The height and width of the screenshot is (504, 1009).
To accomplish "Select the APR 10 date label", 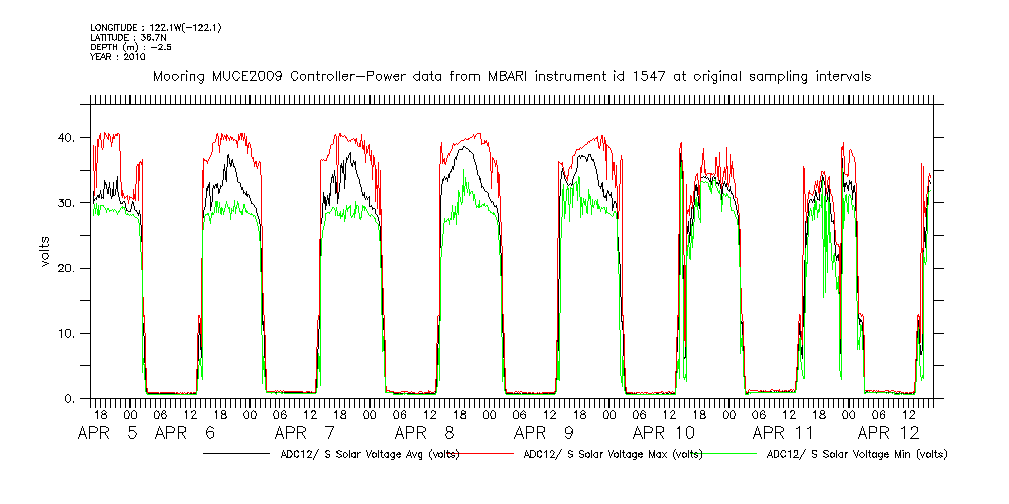I will click(x=665, y=434).
